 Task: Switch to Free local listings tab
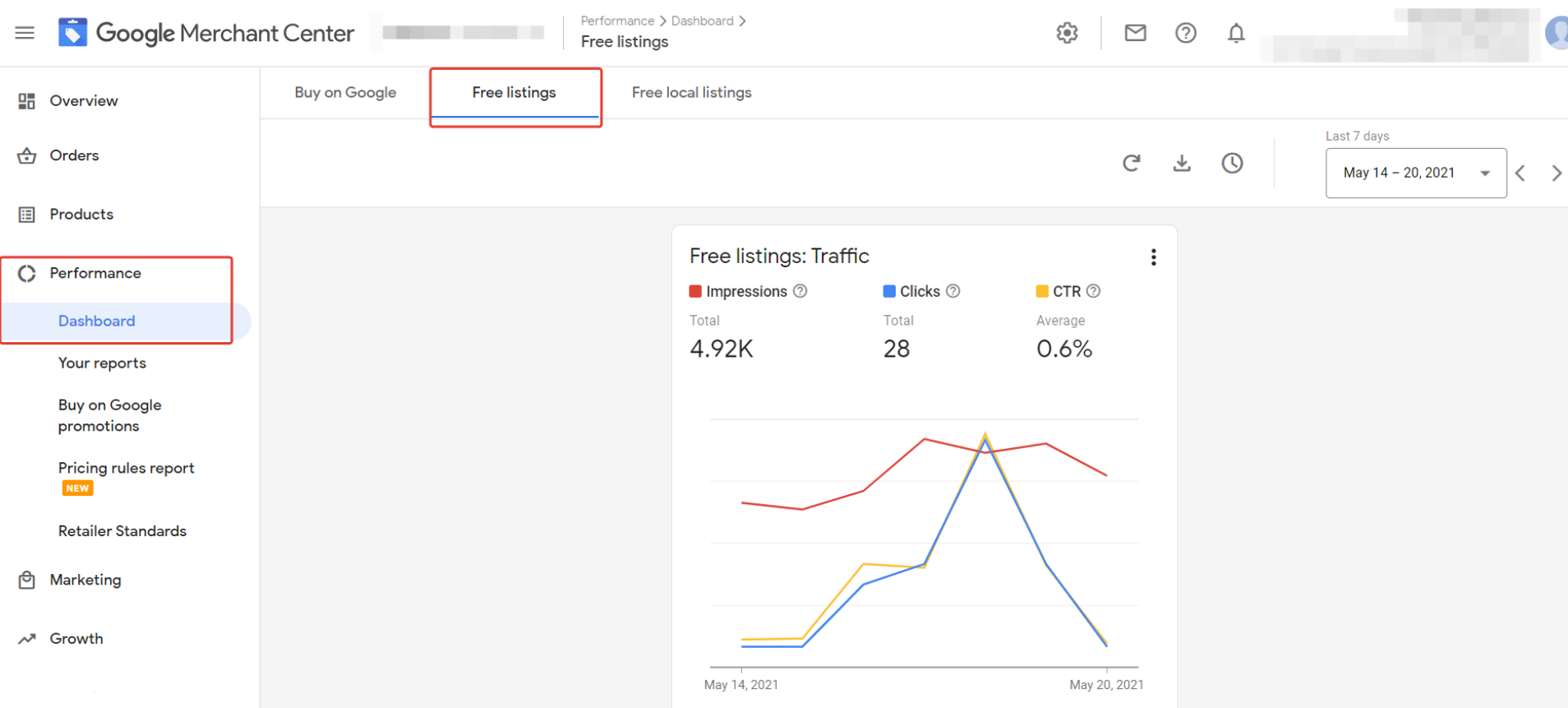[691, 93]
